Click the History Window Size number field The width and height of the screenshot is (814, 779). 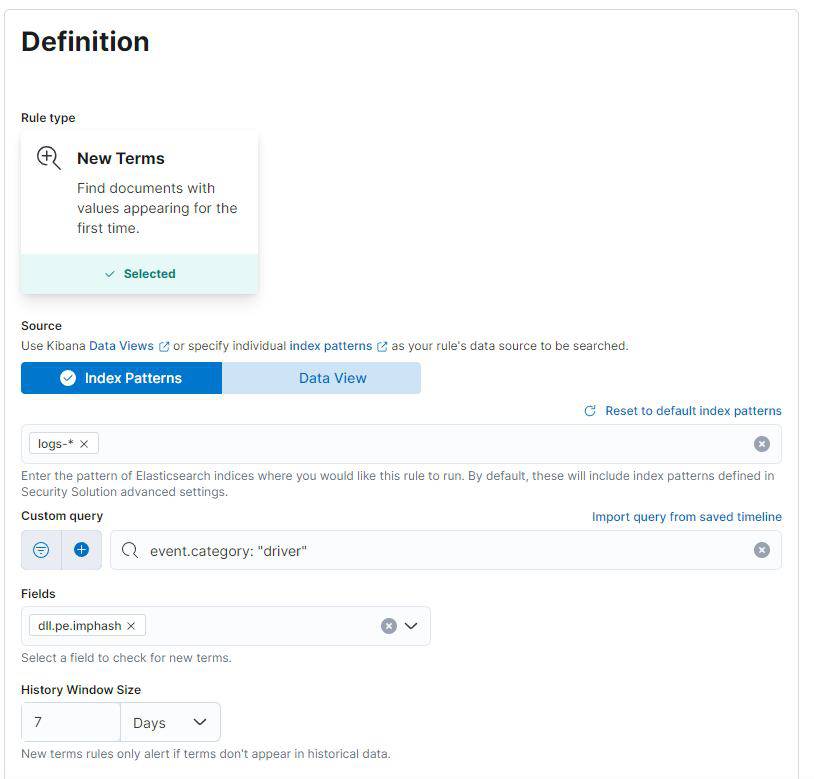[x=71, y=722]
